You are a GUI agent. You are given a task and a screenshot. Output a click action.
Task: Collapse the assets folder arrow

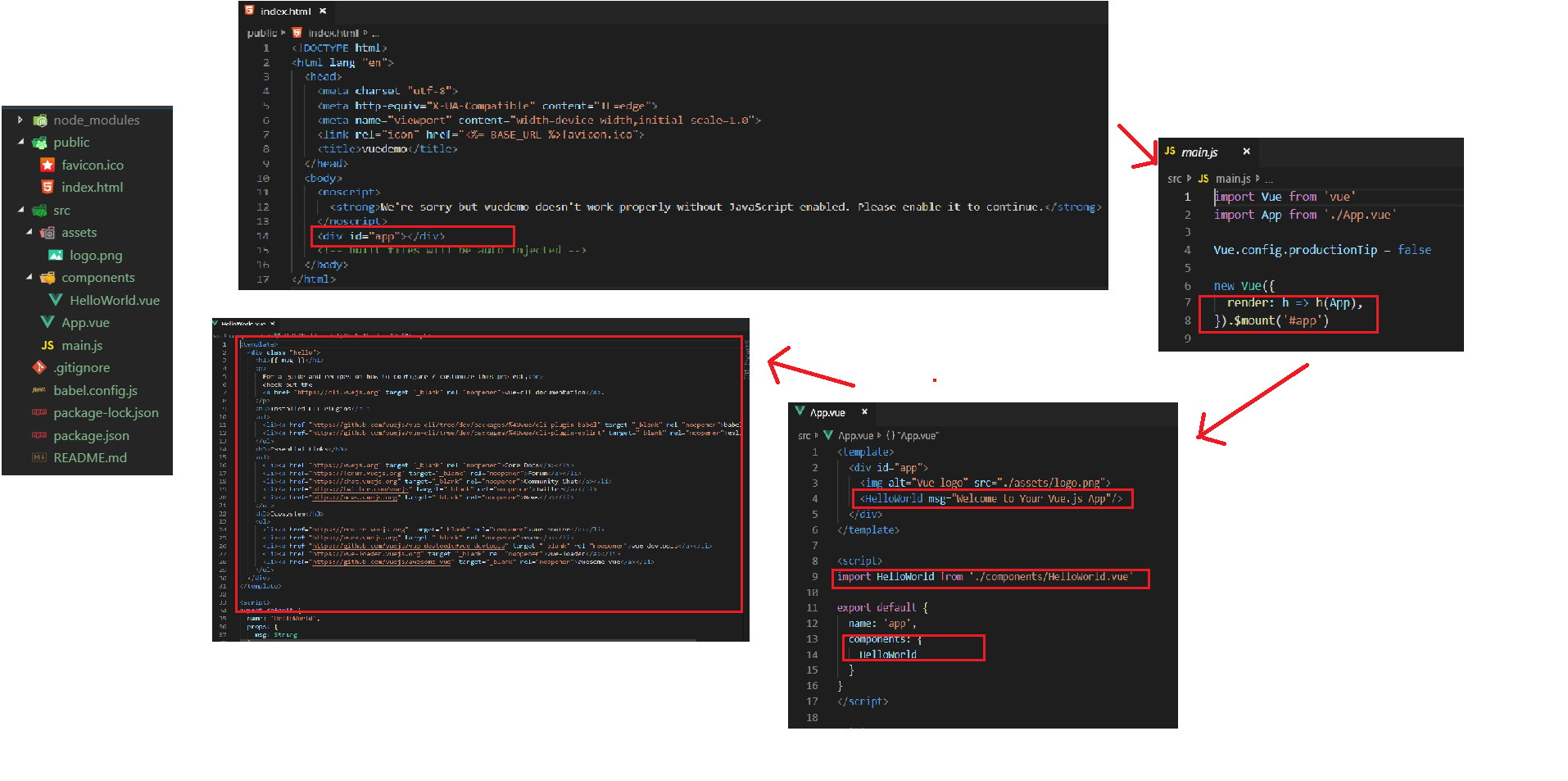(29, 232)
